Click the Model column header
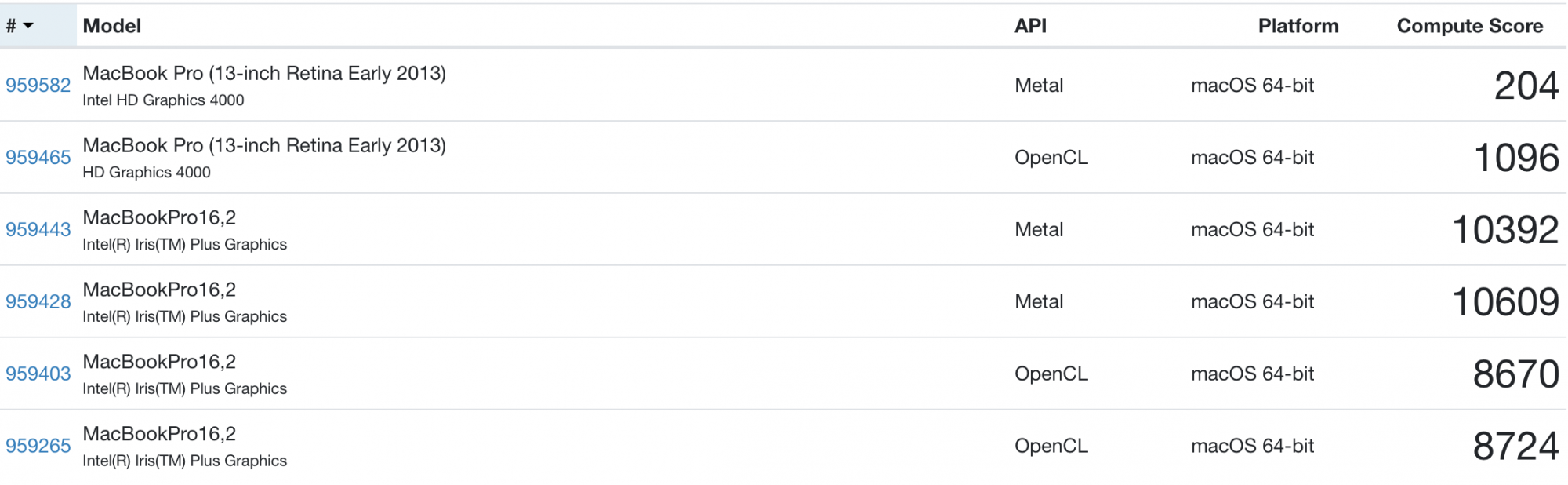The height and width of the screenshot is (485, 1568). click(x=112, y=26)
